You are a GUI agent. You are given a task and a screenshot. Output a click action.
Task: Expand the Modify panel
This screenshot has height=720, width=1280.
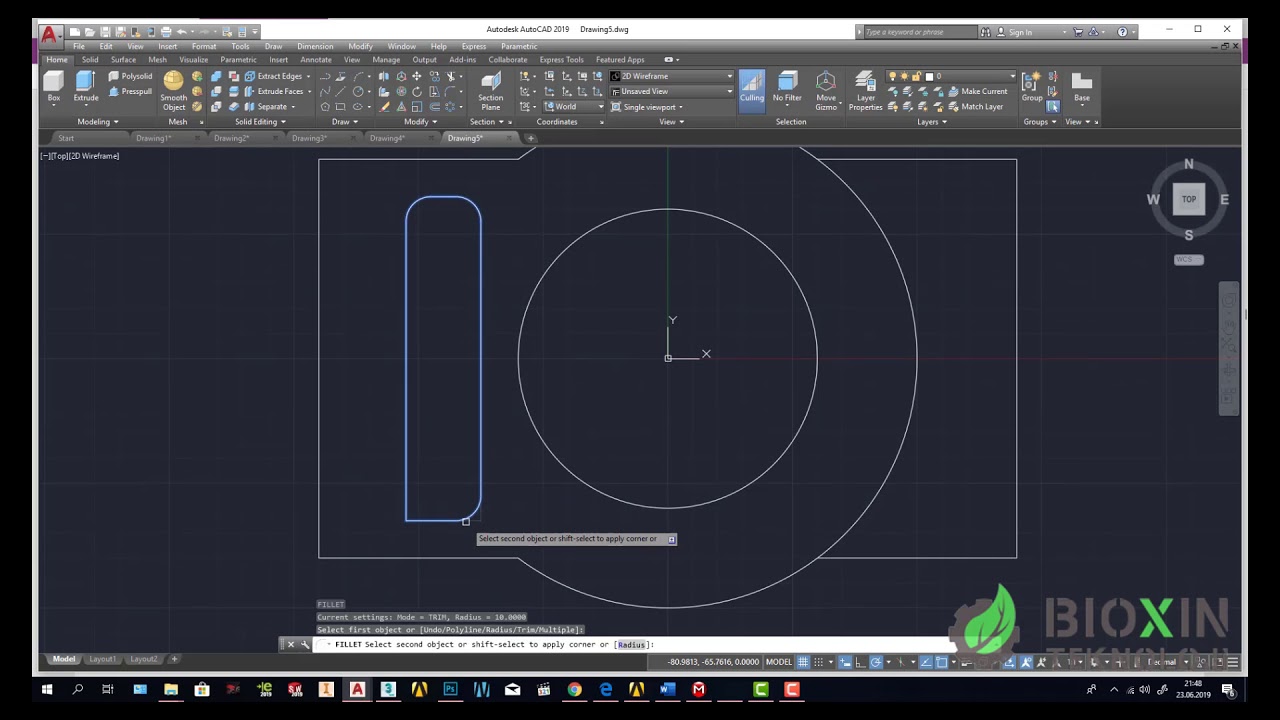click(x=421, y=121)
